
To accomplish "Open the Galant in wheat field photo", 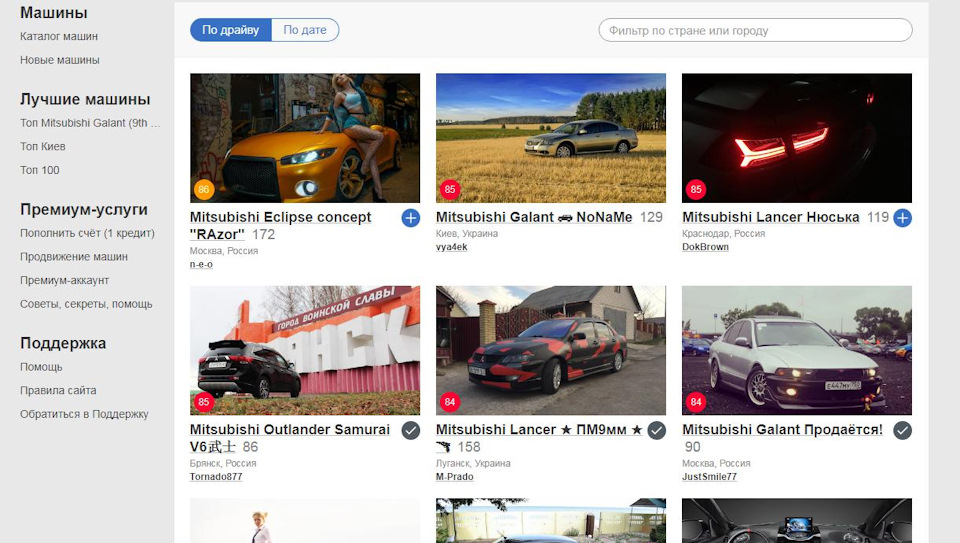I will coord(551,138).
